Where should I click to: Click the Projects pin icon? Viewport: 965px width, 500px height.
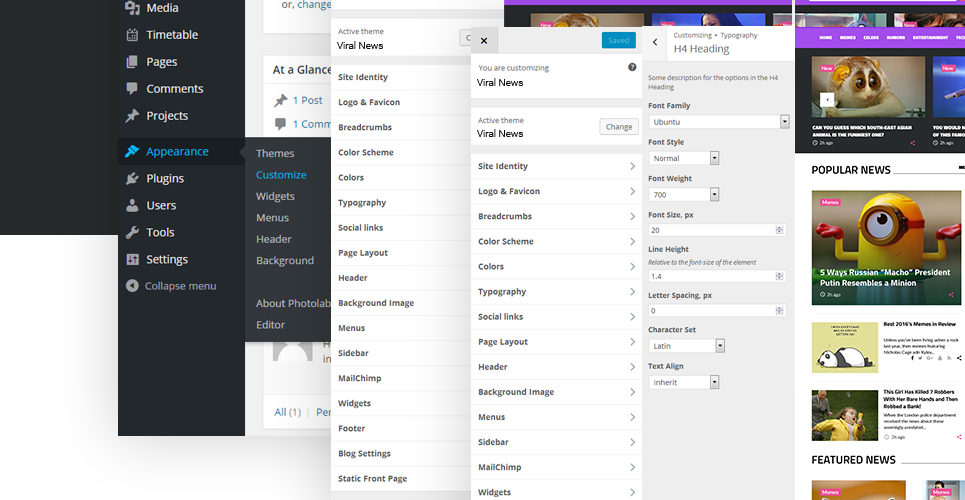pyautogui.click(x=132, y=115)
